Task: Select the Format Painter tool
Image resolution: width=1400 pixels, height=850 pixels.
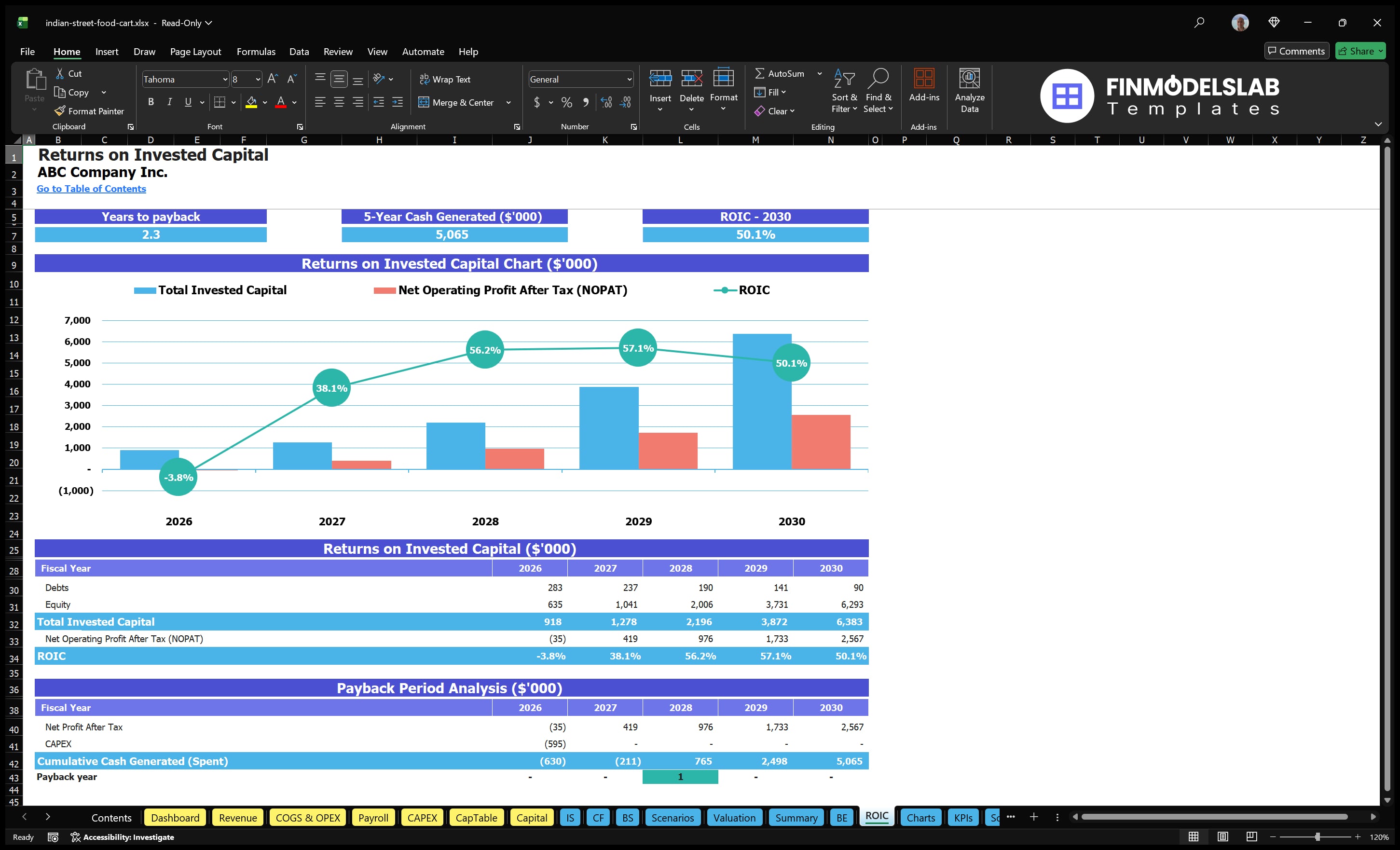Action: click(89, 111)
